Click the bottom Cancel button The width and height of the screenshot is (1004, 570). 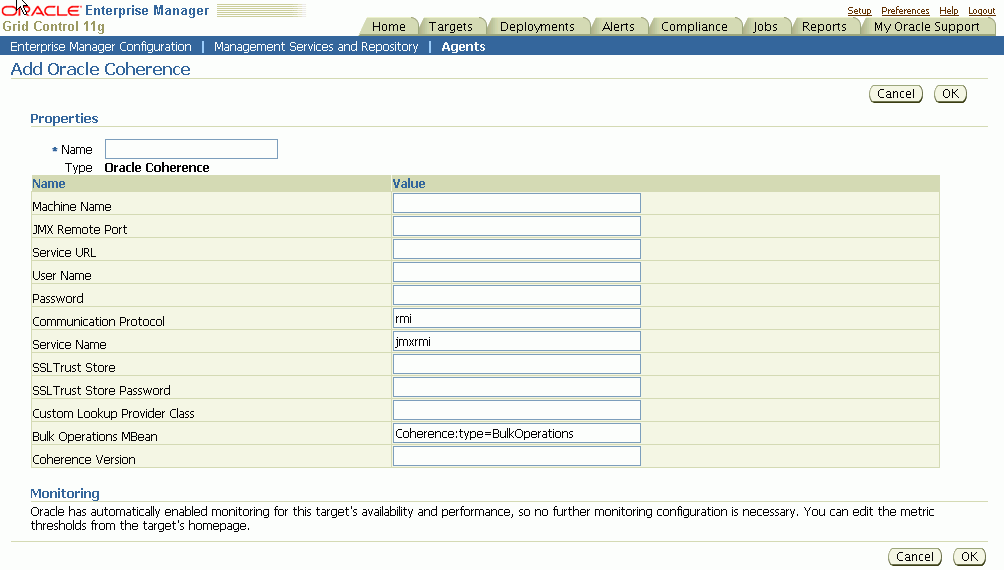(x=915, y=557)
